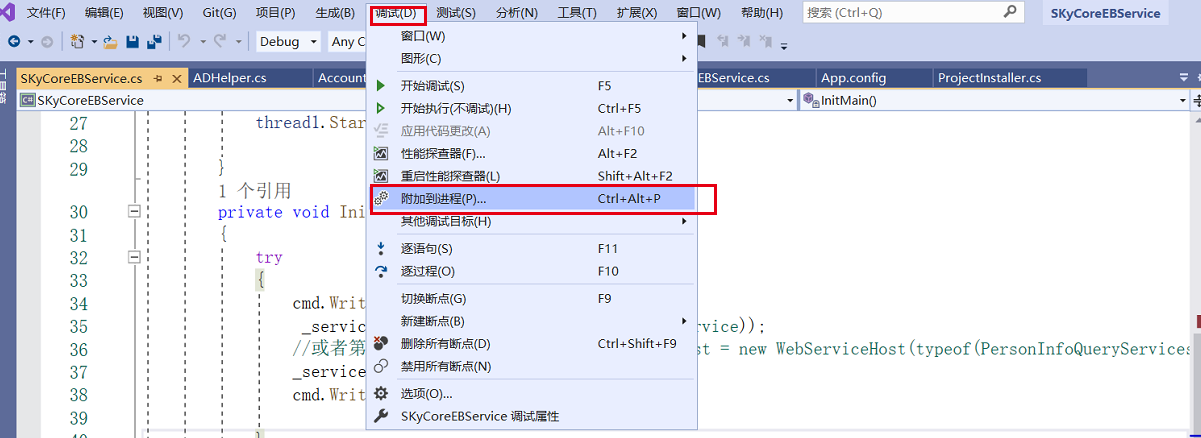
Task: Click the Disable All Breakpoints icon
Action: (x=381, y=366)
